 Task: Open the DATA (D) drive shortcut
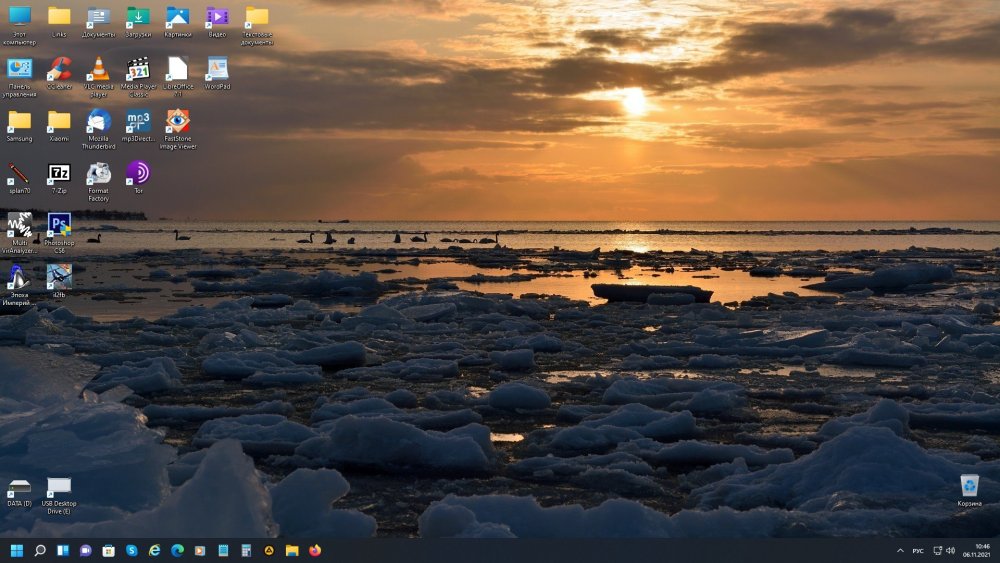[19, 494]
